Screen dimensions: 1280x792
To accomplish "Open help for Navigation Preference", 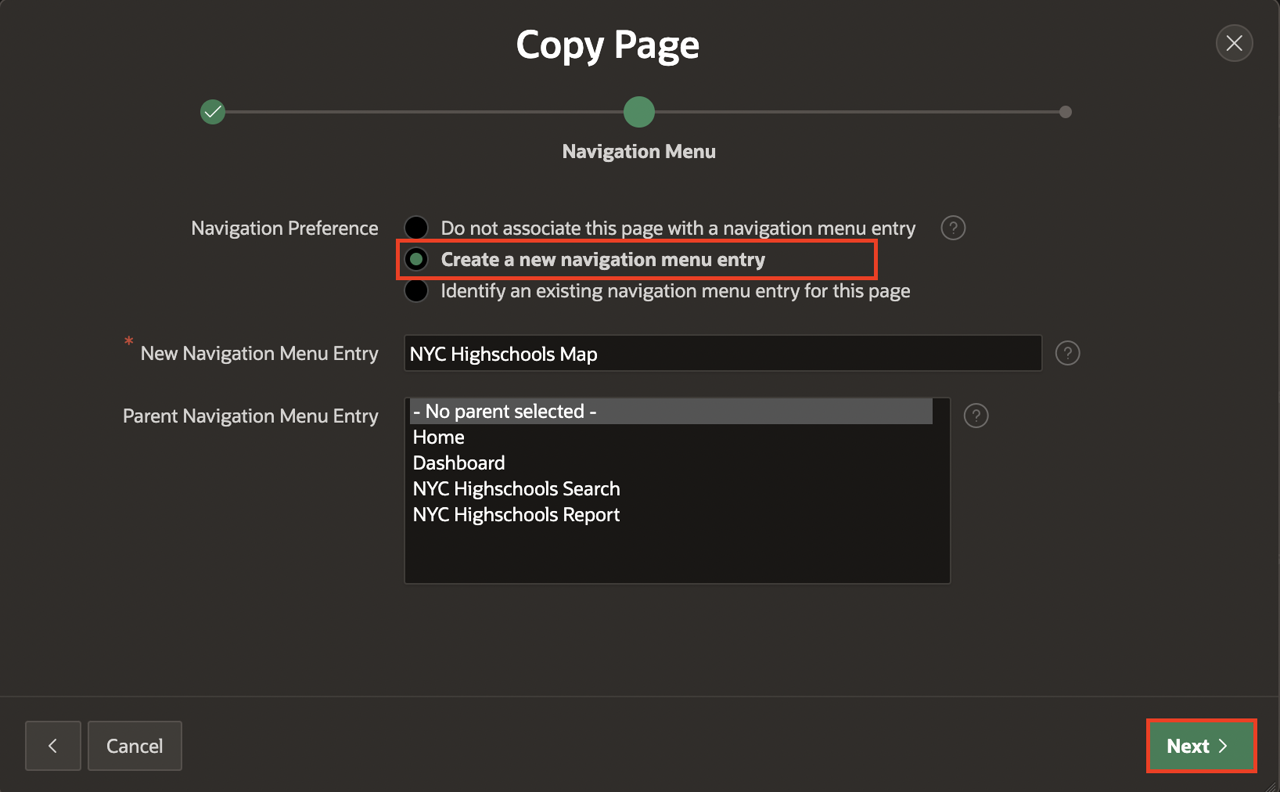I will (953, 228).
